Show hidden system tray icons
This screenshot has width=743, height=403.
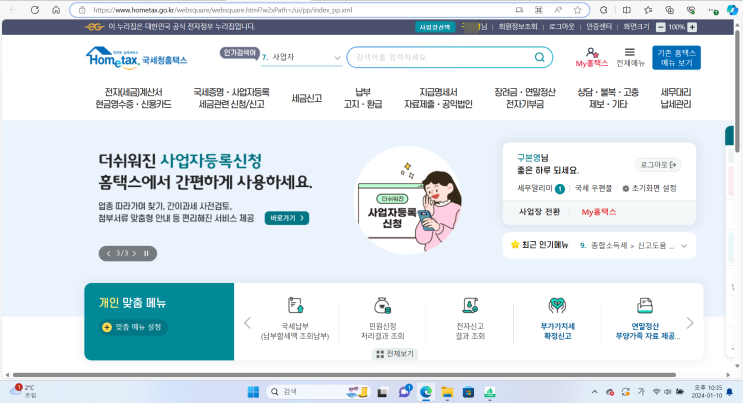[x=594, y=392]
